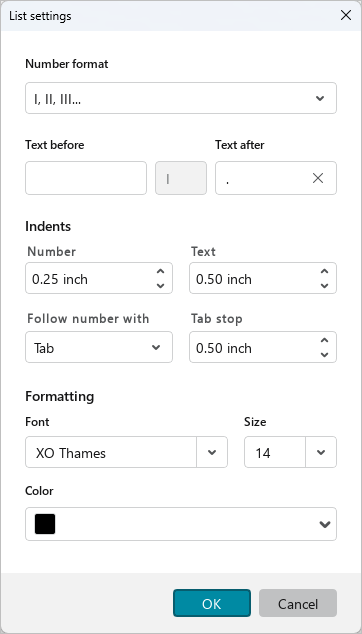Image resolution: width=362 pixels, height=634 pixels.
Task: Expand the Font dropdown arrow
Action: click(212, 452)
